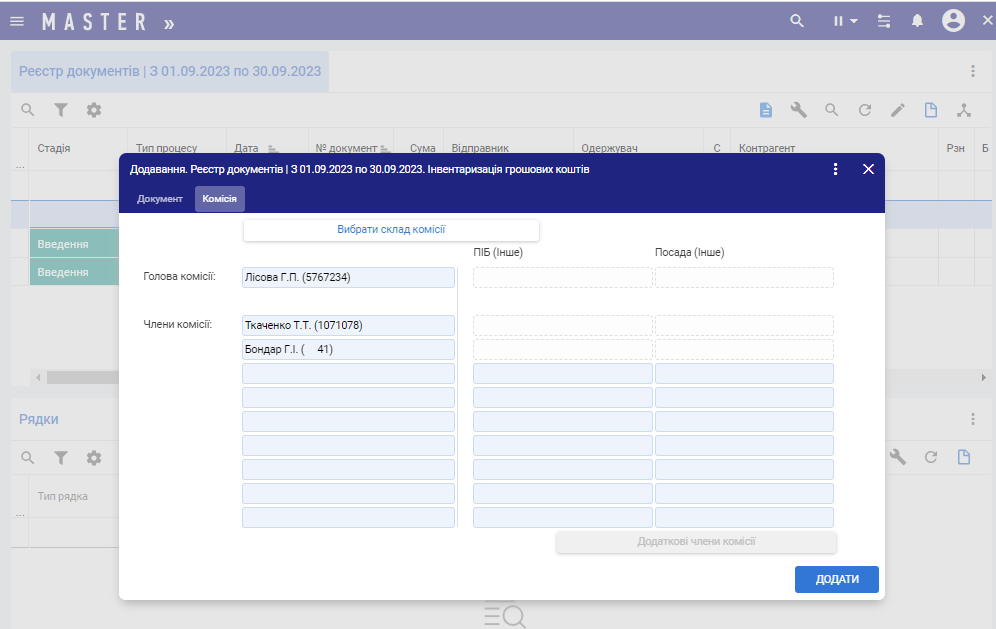The image size is (996, 629).
Task: Click the Голова комісії field with Лісова Г.П.
Action: 348,277
